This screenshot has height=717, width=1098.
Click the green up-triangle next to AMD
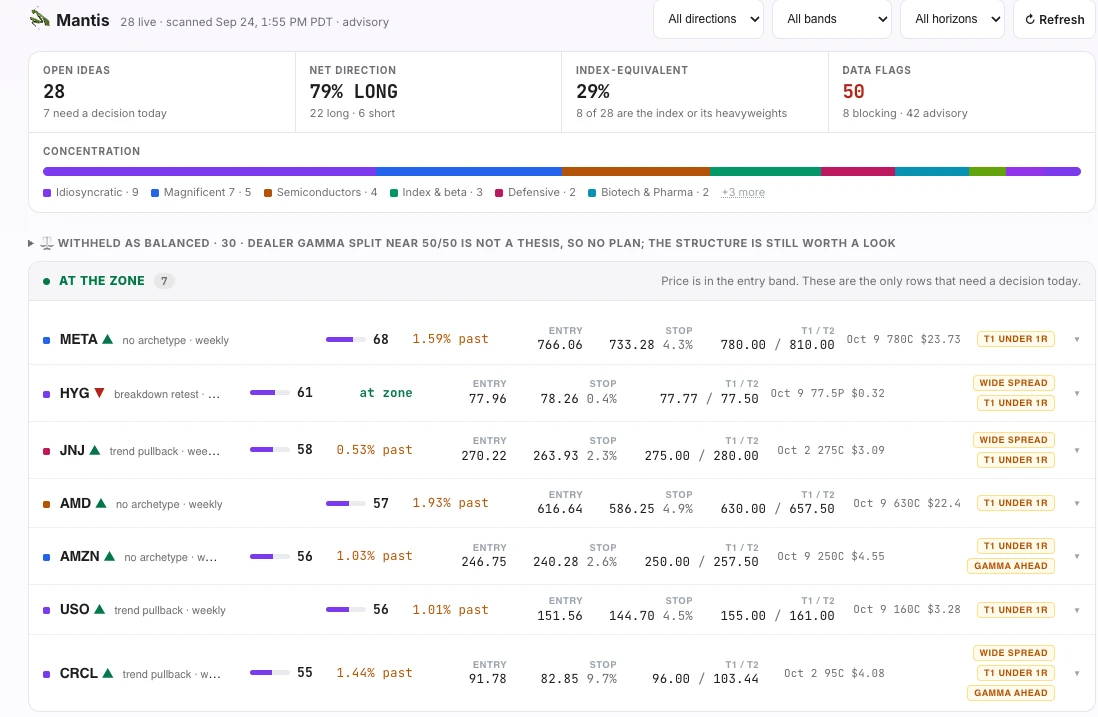(x=101, y=503)
